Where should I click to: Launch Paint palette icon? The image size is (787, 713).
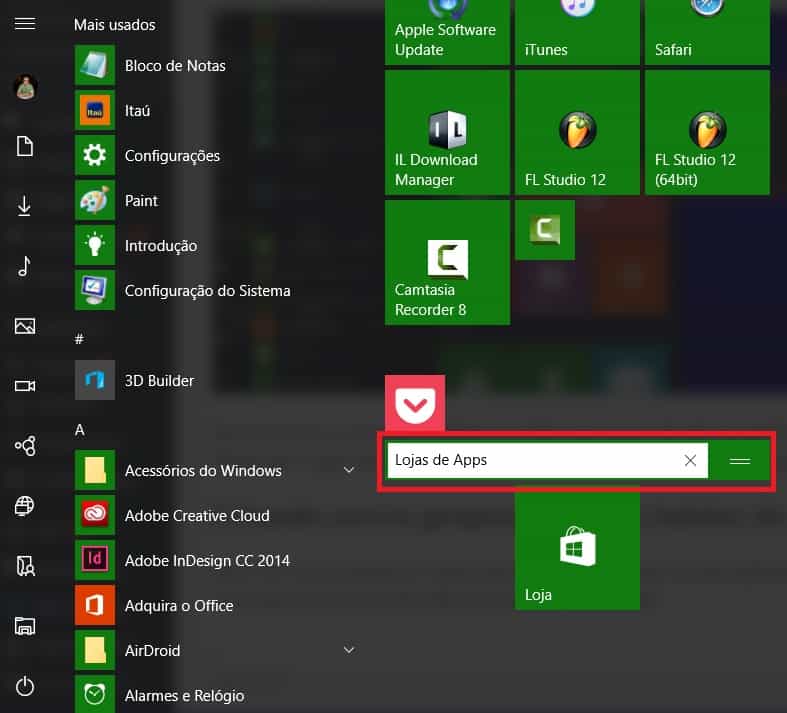[x=95, y=200]
